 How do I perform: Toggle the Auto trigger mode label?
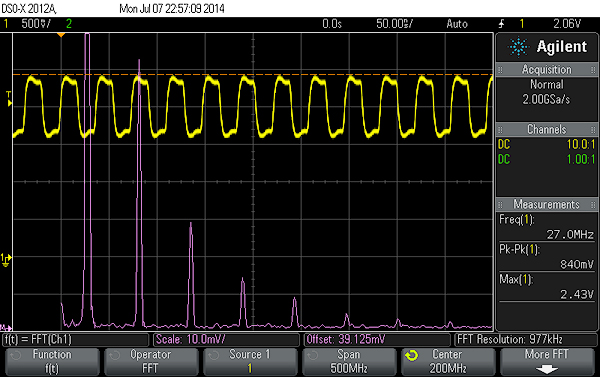(x=457, y=24)
